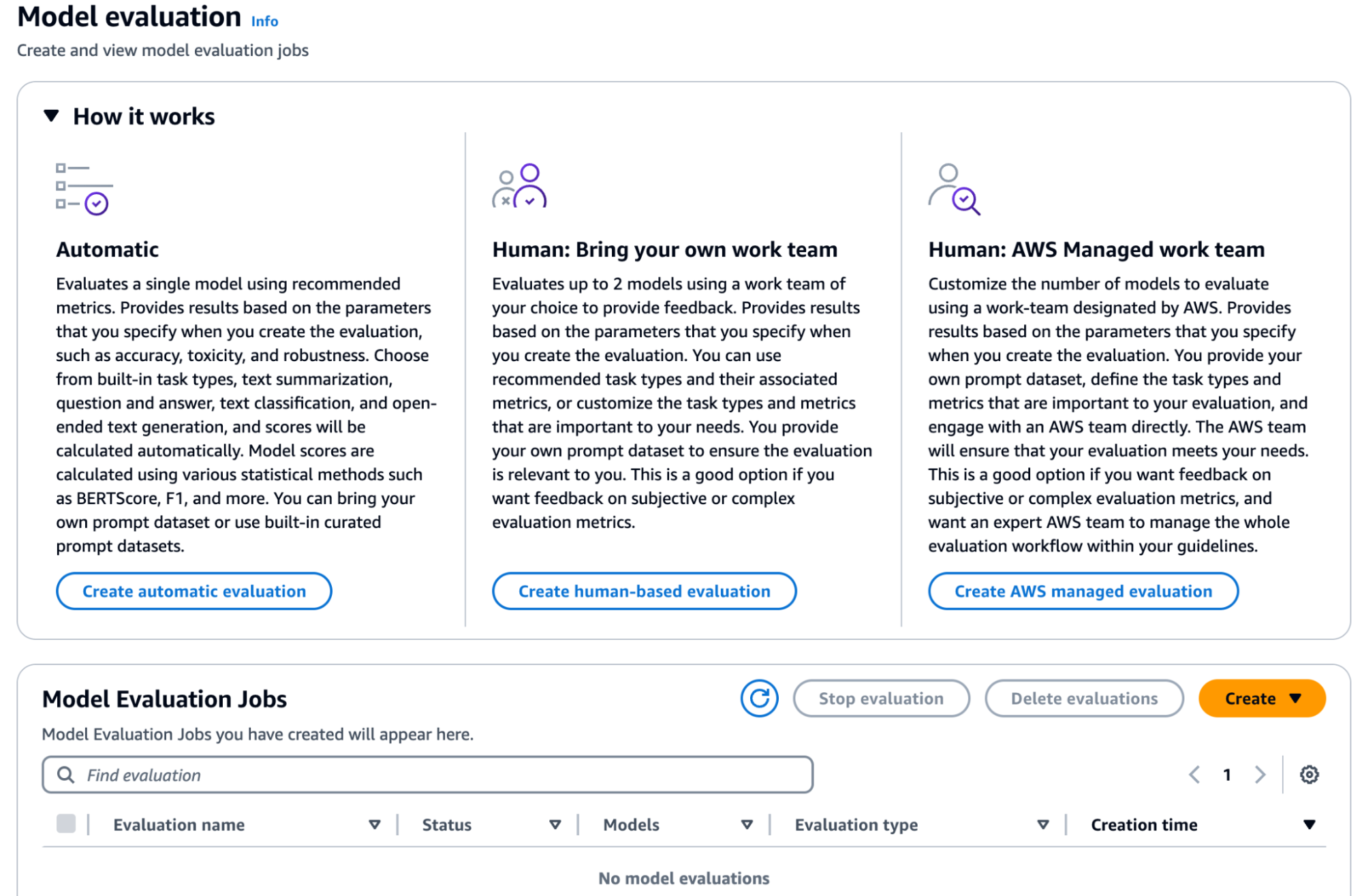Go to the next page of evaluations
Screen dimensions: 1362x896
coord(1260,775)
